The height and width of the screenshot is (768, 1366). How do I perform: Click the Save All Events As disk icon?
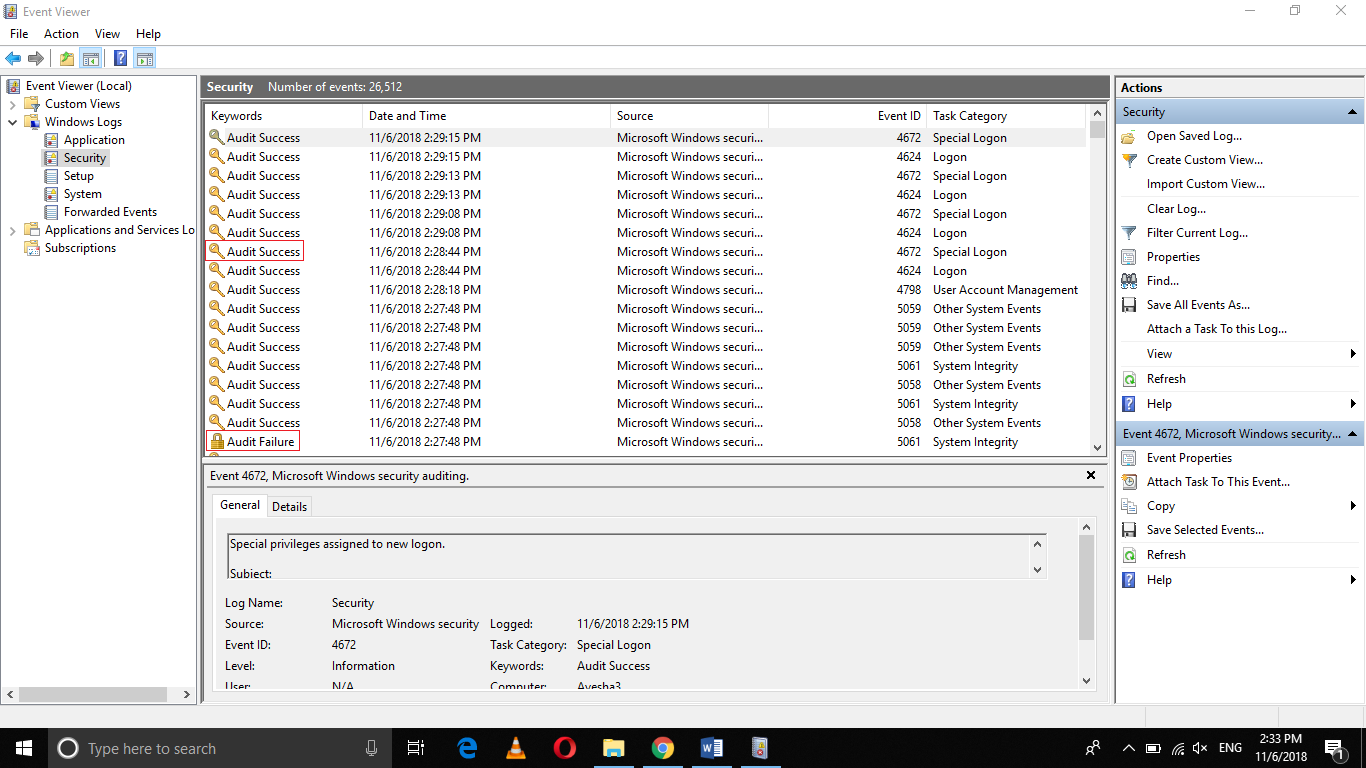1129,305
